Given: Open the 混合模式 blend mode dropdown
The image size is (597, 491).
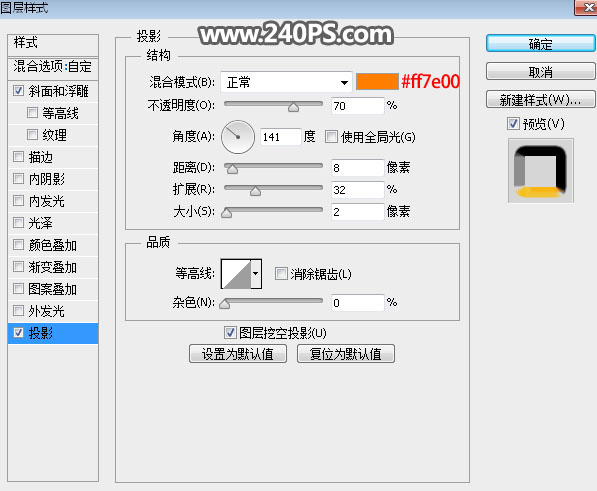Looking at the screenshot, I should pos(286,82).
